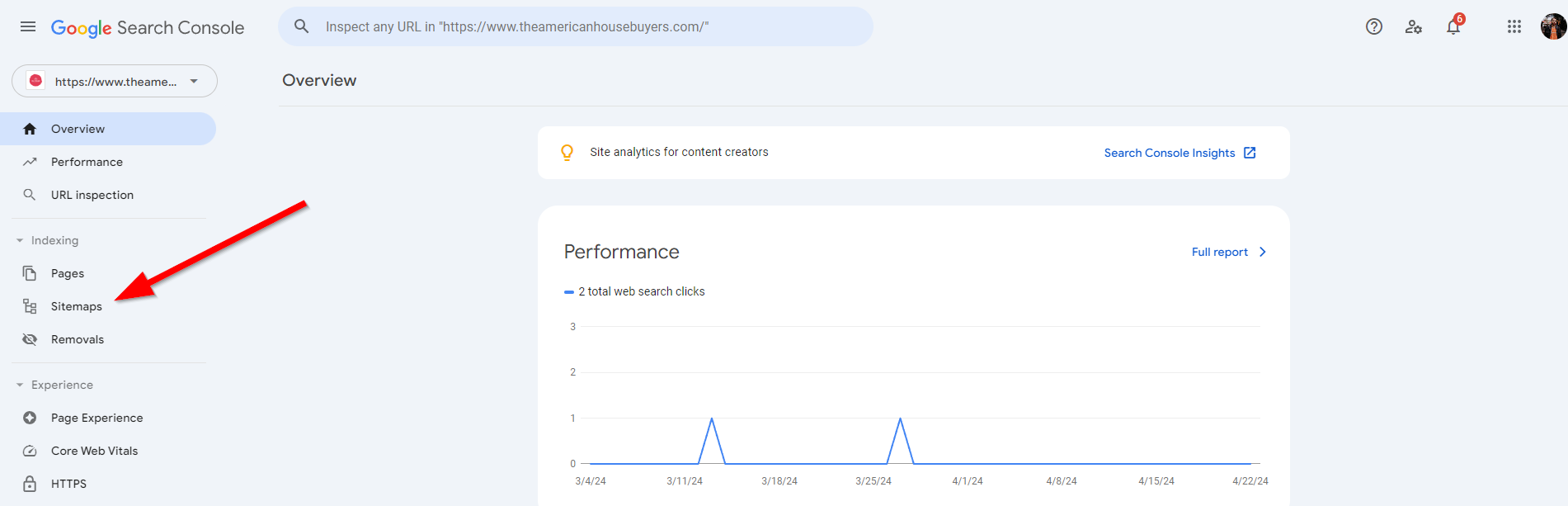Click the URL inspection magnifier icon
Viewport: 1568px width, 506px height.
[30, 195]
